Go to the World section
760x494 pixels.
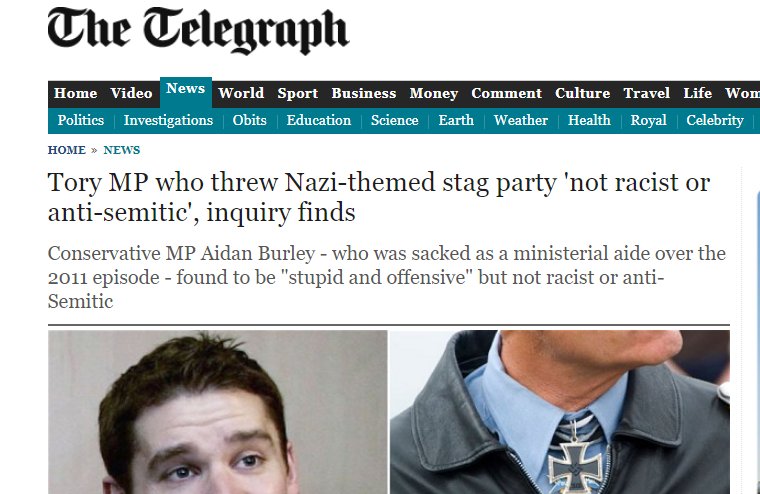click(241, 93)
